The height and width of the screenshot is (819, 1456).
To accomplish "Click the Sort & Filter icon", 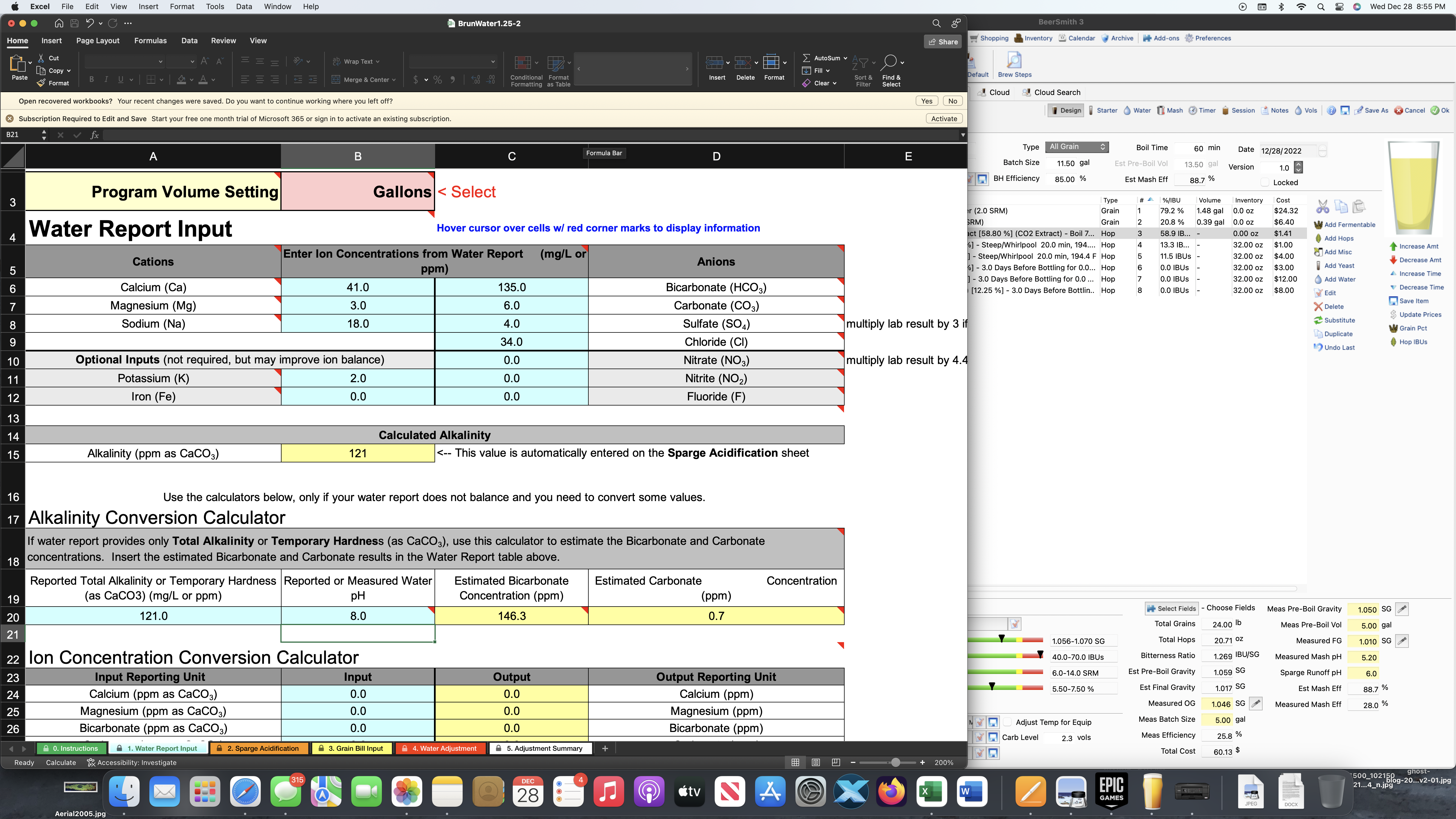I will tap(860, 63).
